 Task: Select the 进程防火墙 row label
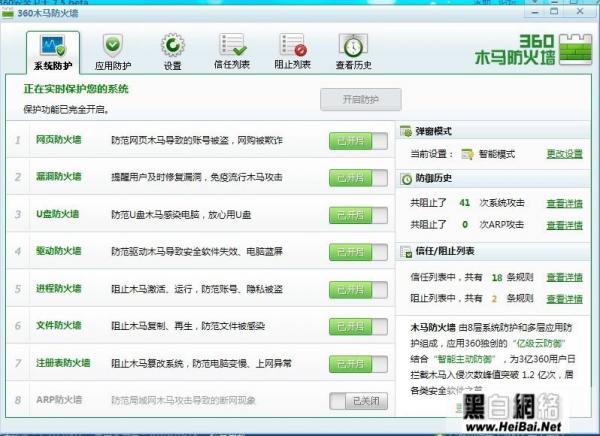coord(58,289)
